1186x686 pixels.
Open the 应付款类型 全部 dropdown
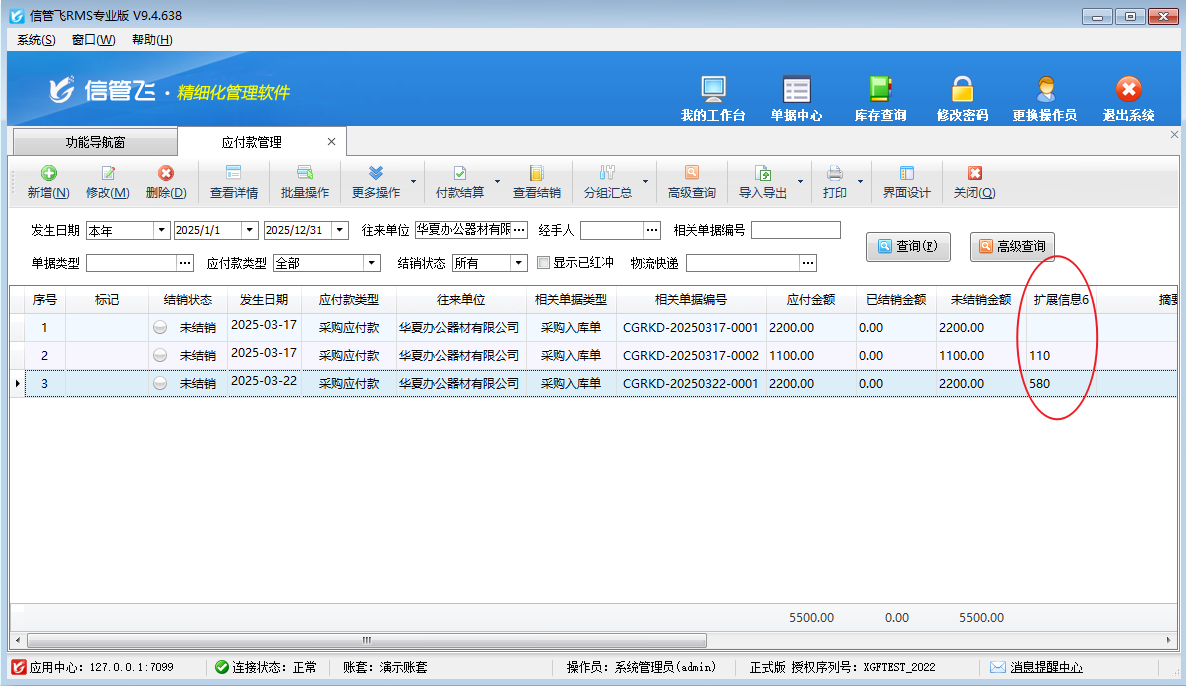[372, 263]
